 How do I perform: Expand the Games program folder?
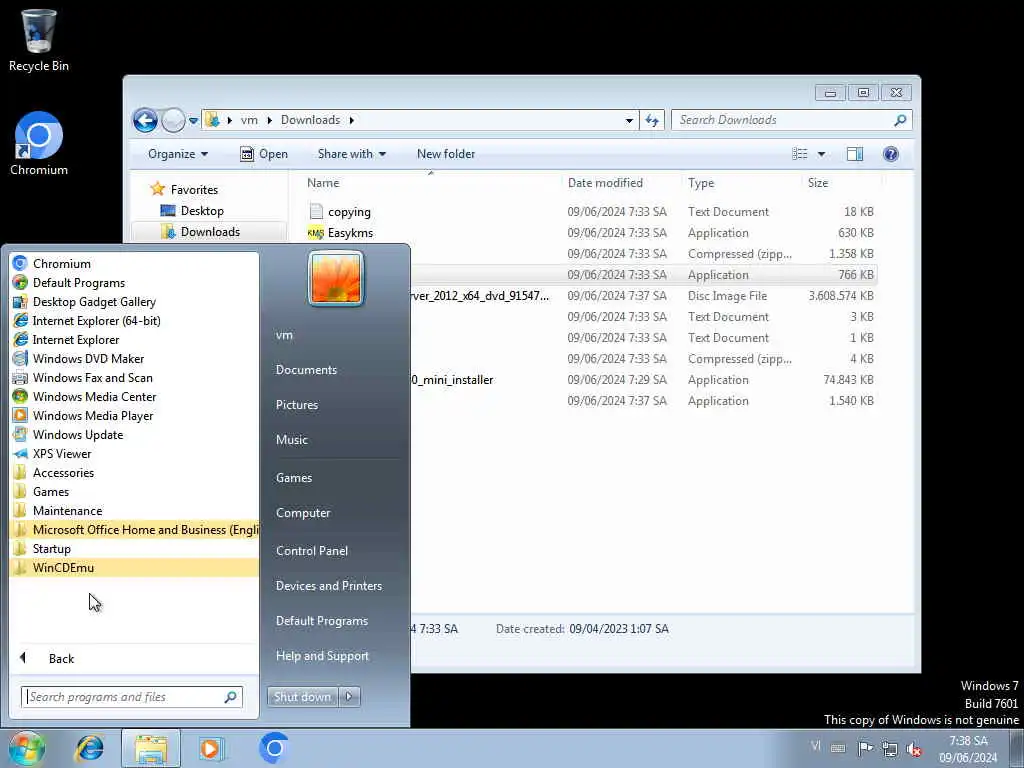coord(135,492)
